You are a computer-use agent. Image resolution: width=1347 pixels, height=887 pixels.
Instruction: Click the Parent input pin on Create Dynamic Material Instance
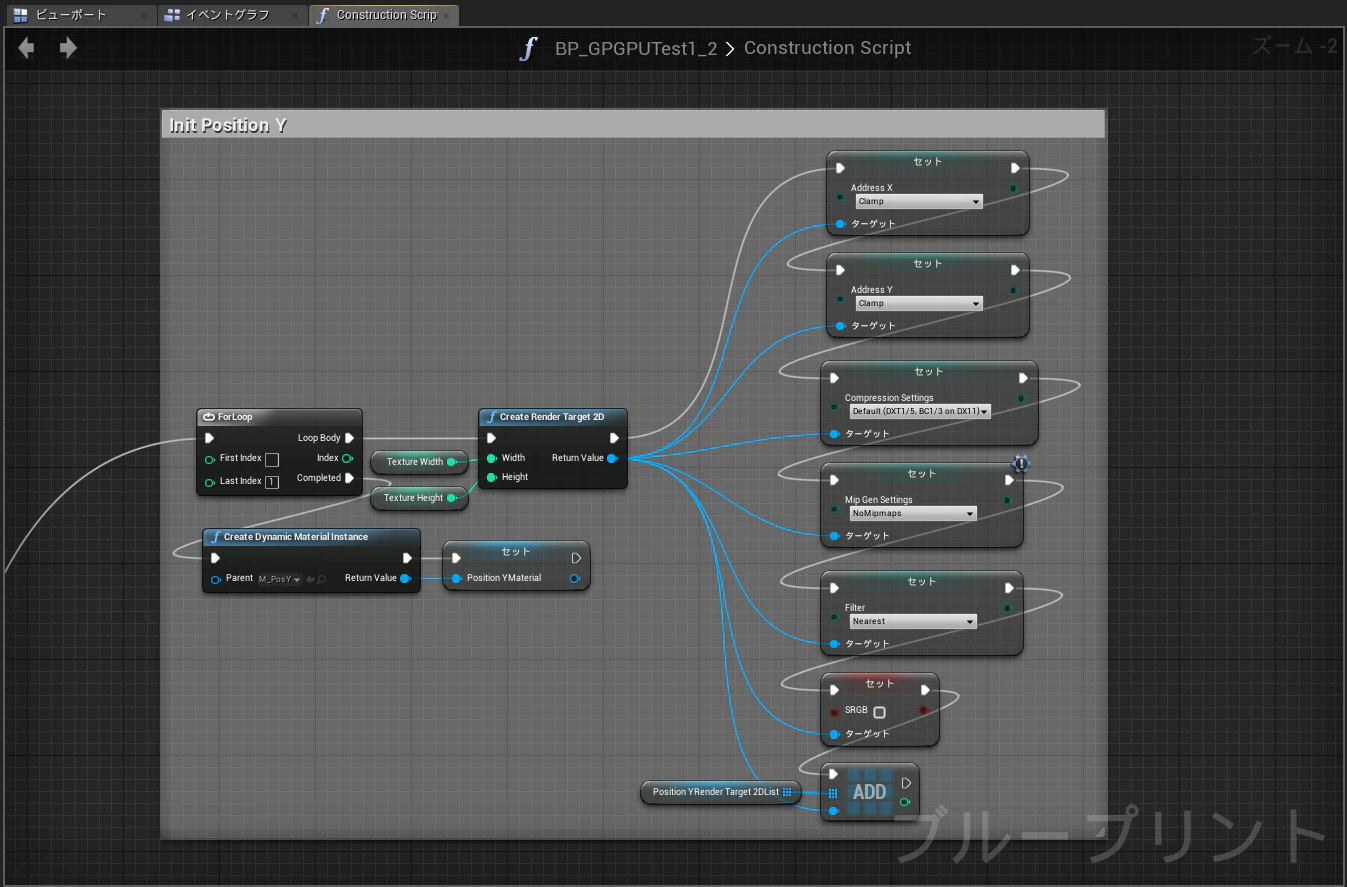(215, 579)
